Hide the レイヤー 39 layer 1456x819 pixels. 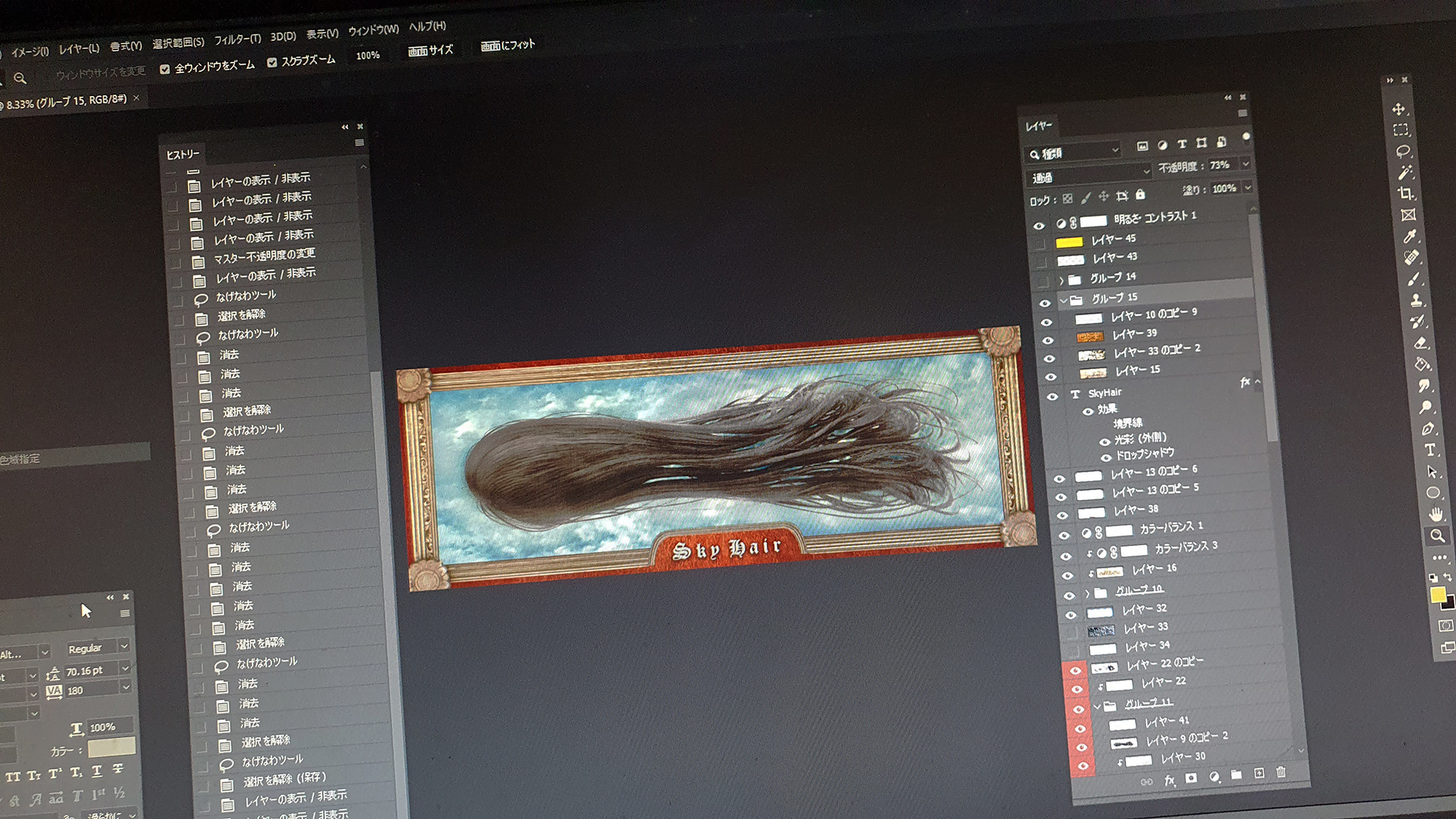click(1048, 341)
